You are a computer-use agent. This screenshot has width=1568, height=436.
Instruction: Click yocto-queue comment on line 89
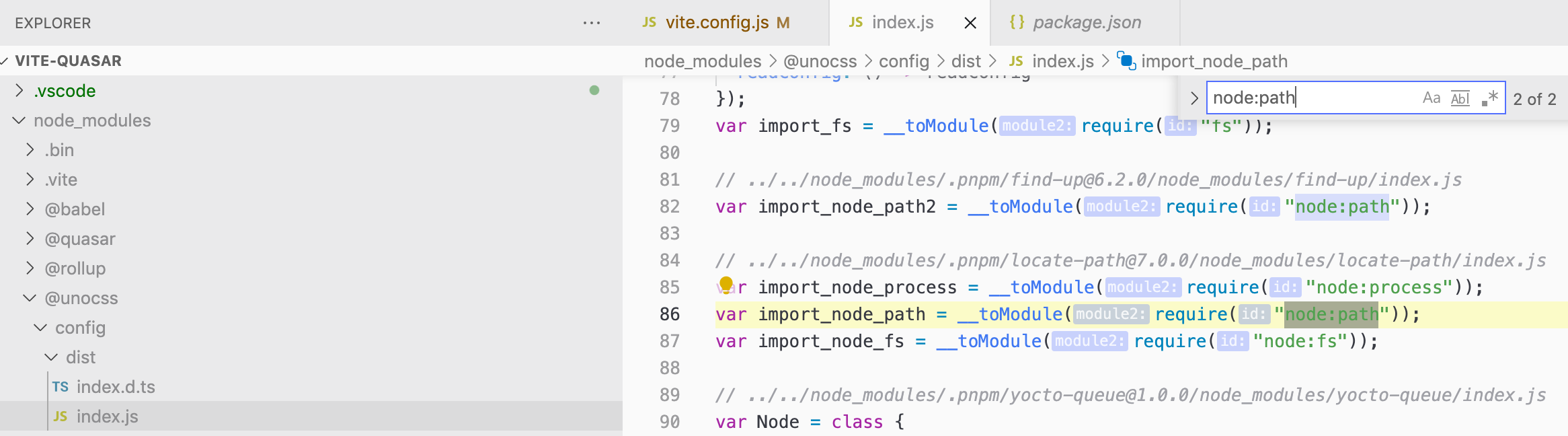(x=1131, y=395)
